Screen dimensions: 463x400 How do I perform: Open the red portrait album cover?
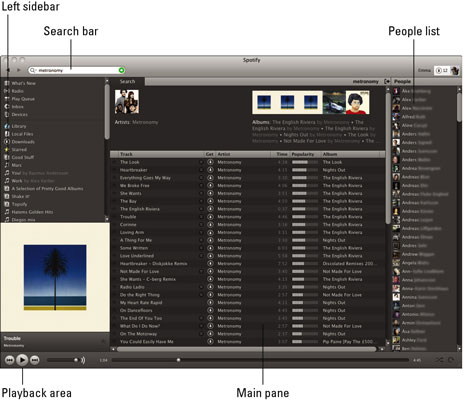[357, 102]
